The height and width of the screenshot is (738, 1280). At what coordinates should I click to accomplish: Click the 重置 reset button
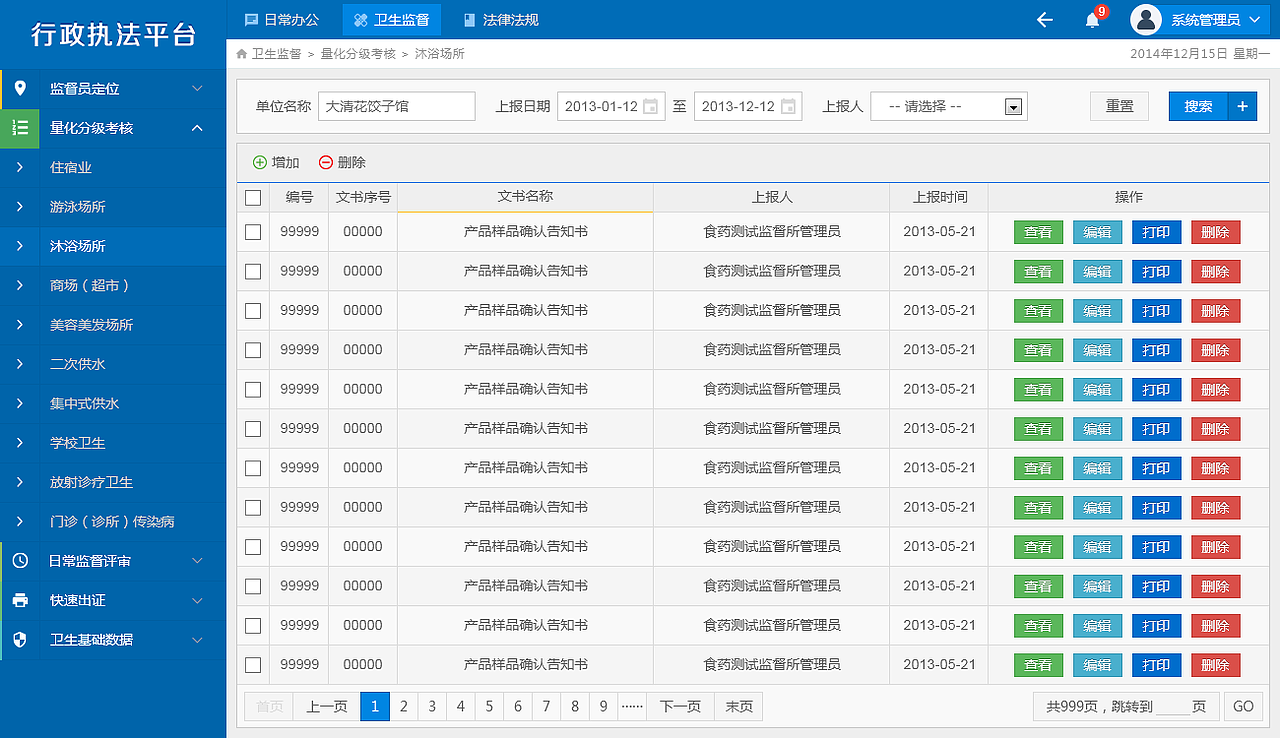[x=1119, y=105]
